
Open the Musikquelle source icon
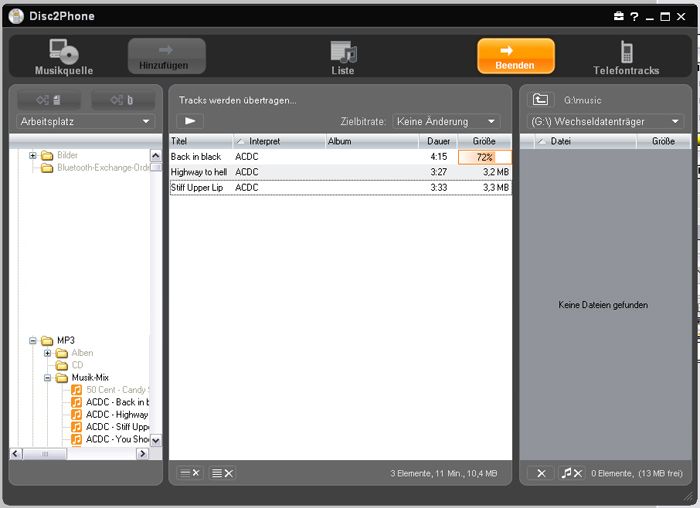tap(64, 57)
